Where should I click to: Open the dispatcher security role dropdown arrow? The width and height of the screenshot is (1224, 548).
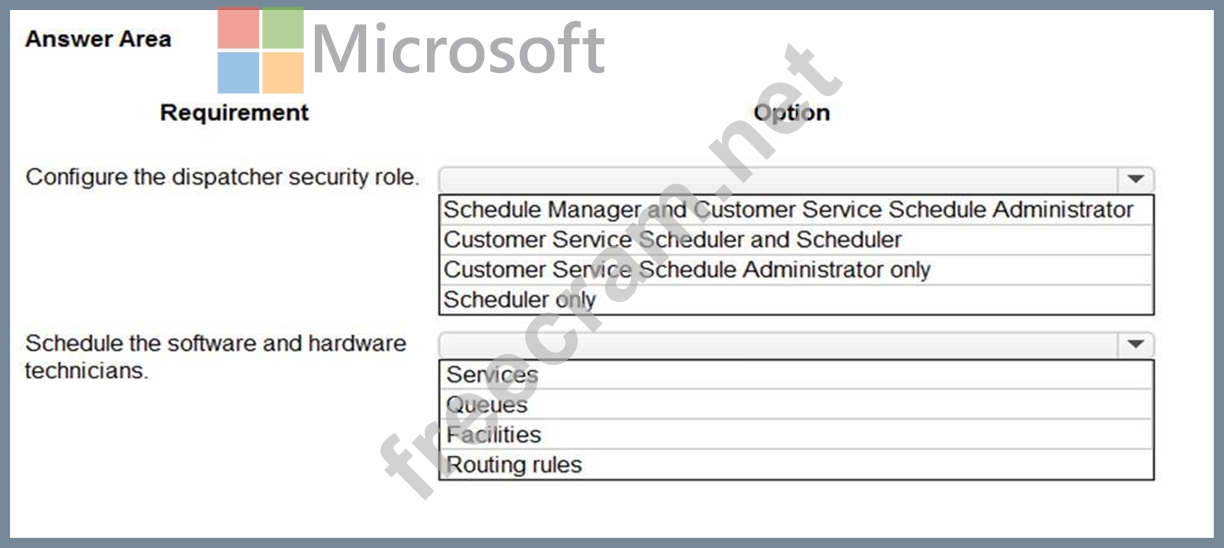[1135, 180]
